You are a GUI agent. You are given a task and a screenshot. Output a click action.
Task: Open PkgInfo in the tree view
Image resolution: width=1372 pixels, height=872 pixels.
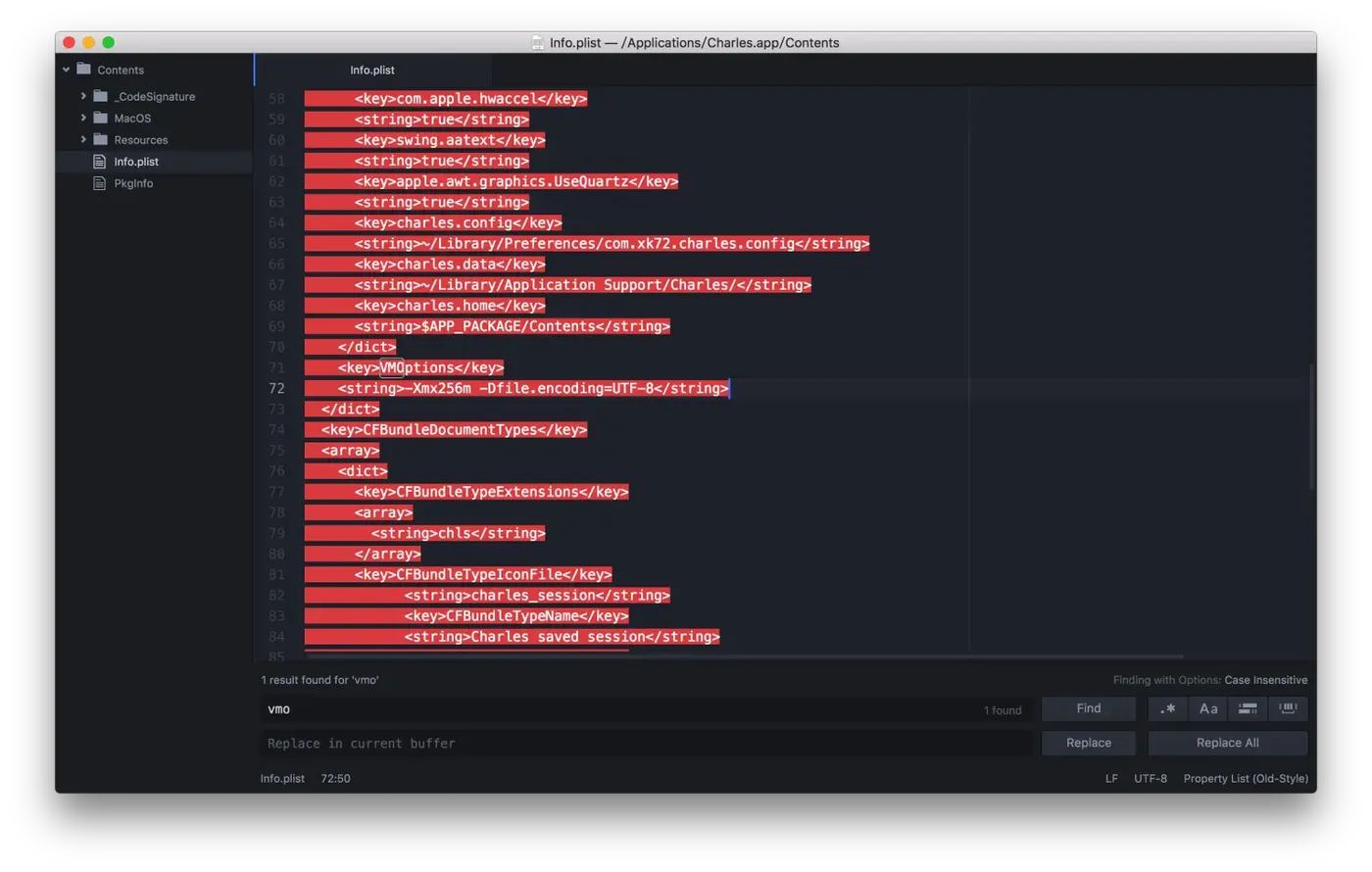pyautogui.click(x=133, y=183)
